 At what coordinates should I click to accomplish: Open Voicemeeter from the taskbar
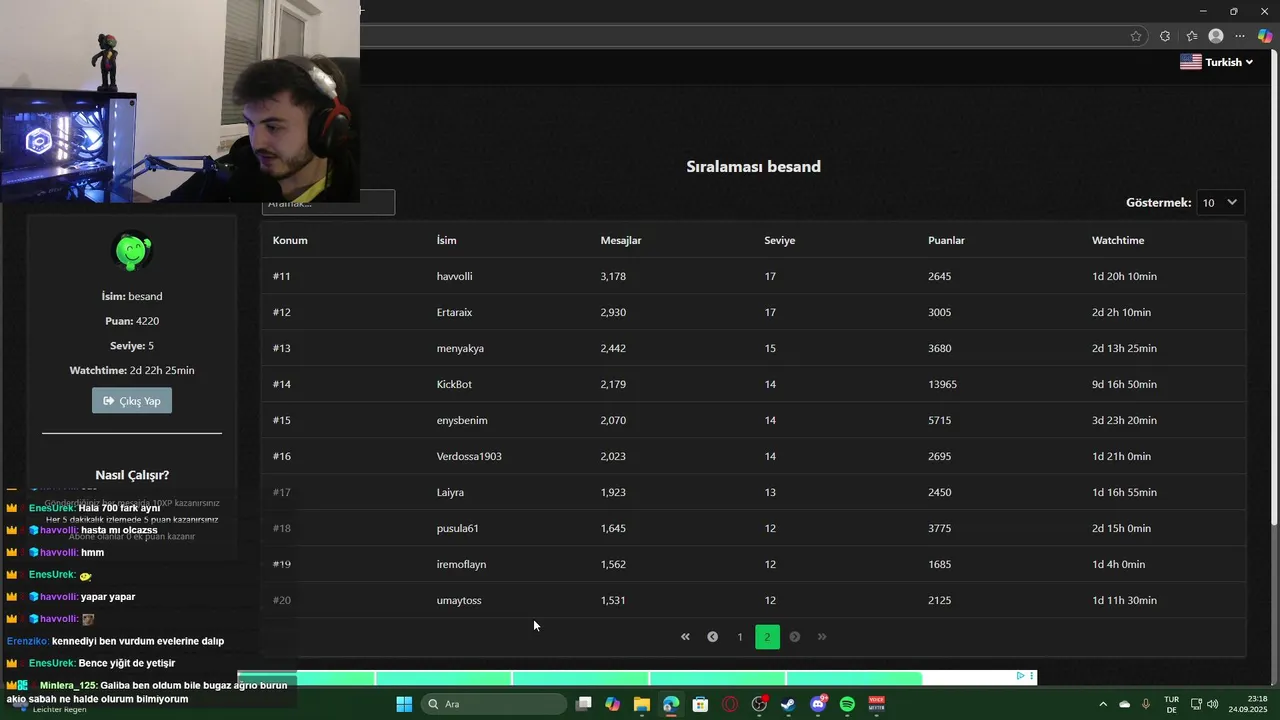click(x=877, y=704)
